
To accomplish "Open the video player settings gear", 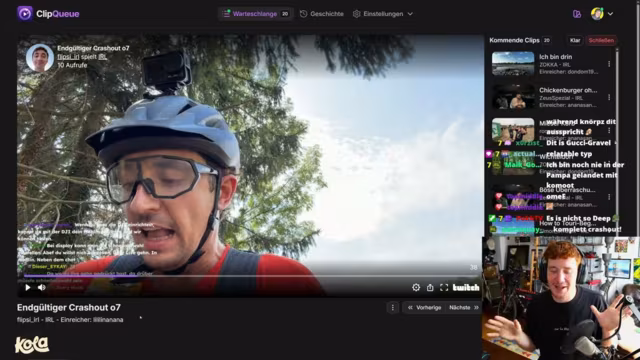I will click(416, 288).
